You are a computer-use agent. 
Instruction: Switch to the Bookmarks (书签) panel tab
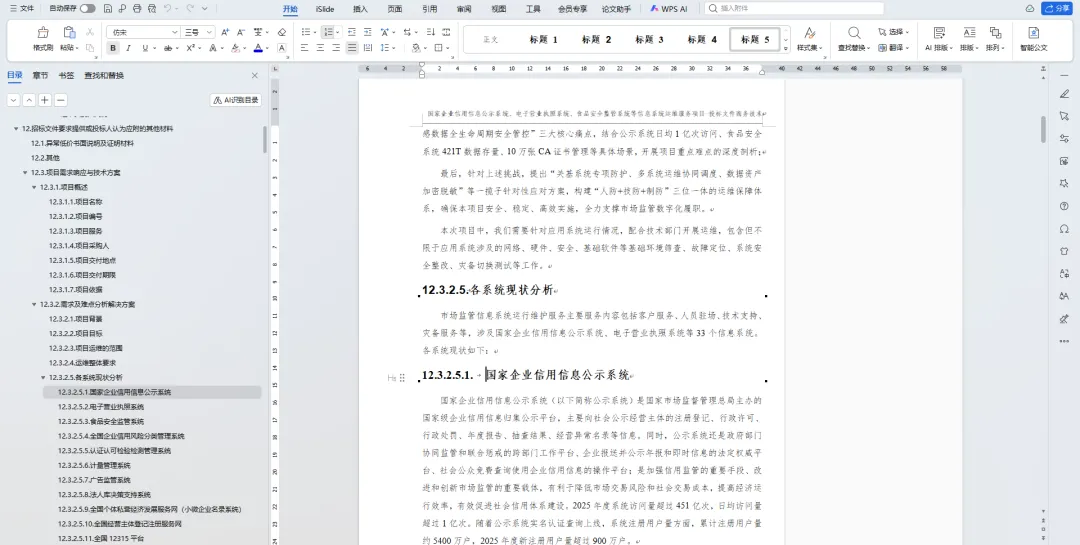(66, 76)
